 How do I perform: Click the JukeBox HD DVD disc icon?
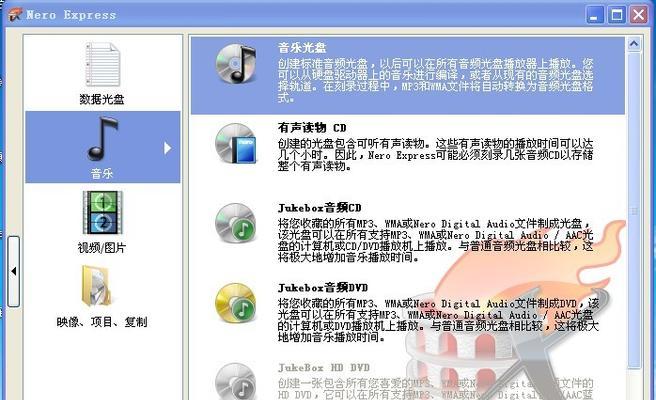(x=236, y=381)
